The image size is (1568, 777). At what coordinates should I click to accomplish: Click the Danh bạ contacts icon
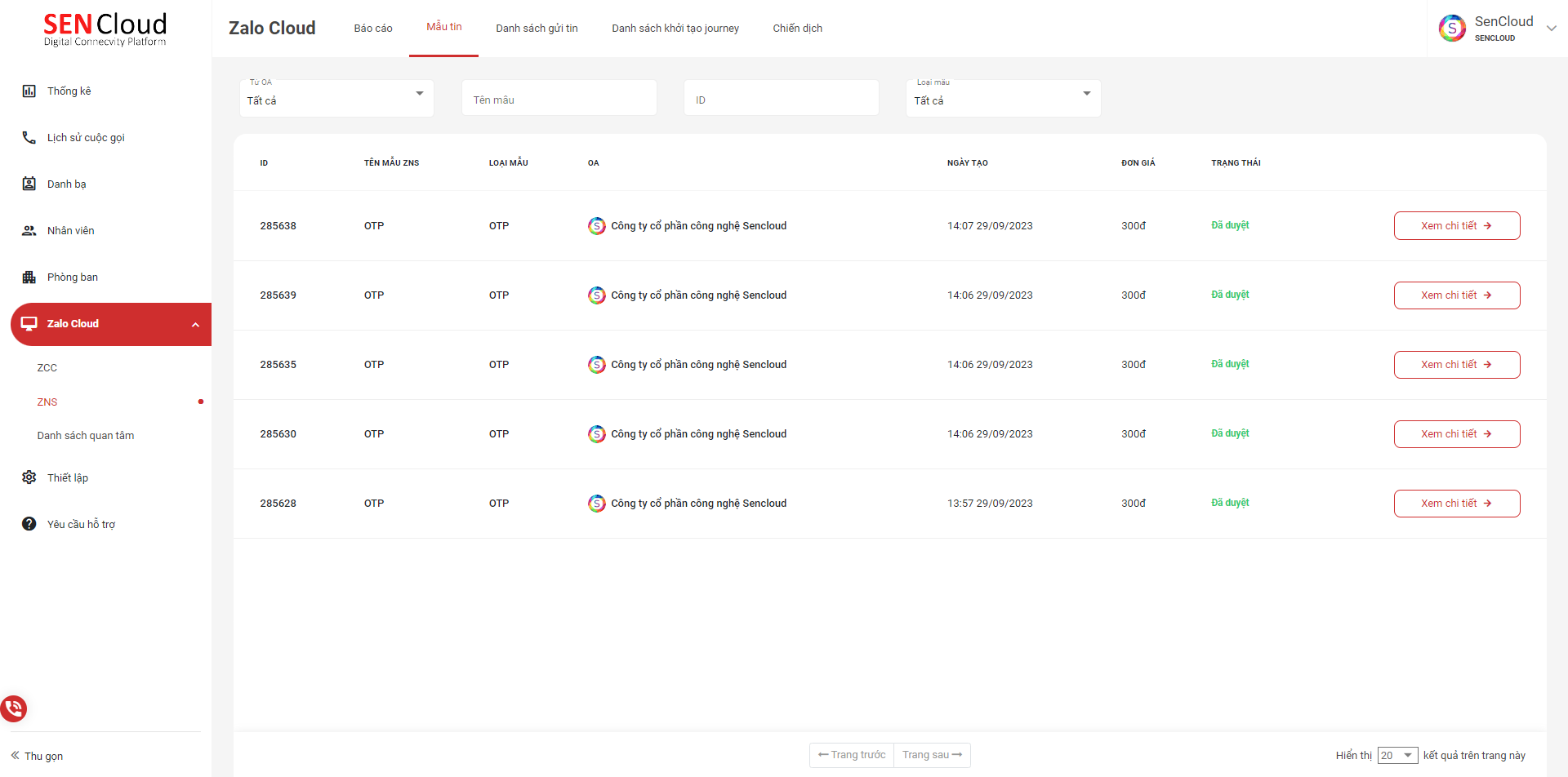tap(29, 184)
